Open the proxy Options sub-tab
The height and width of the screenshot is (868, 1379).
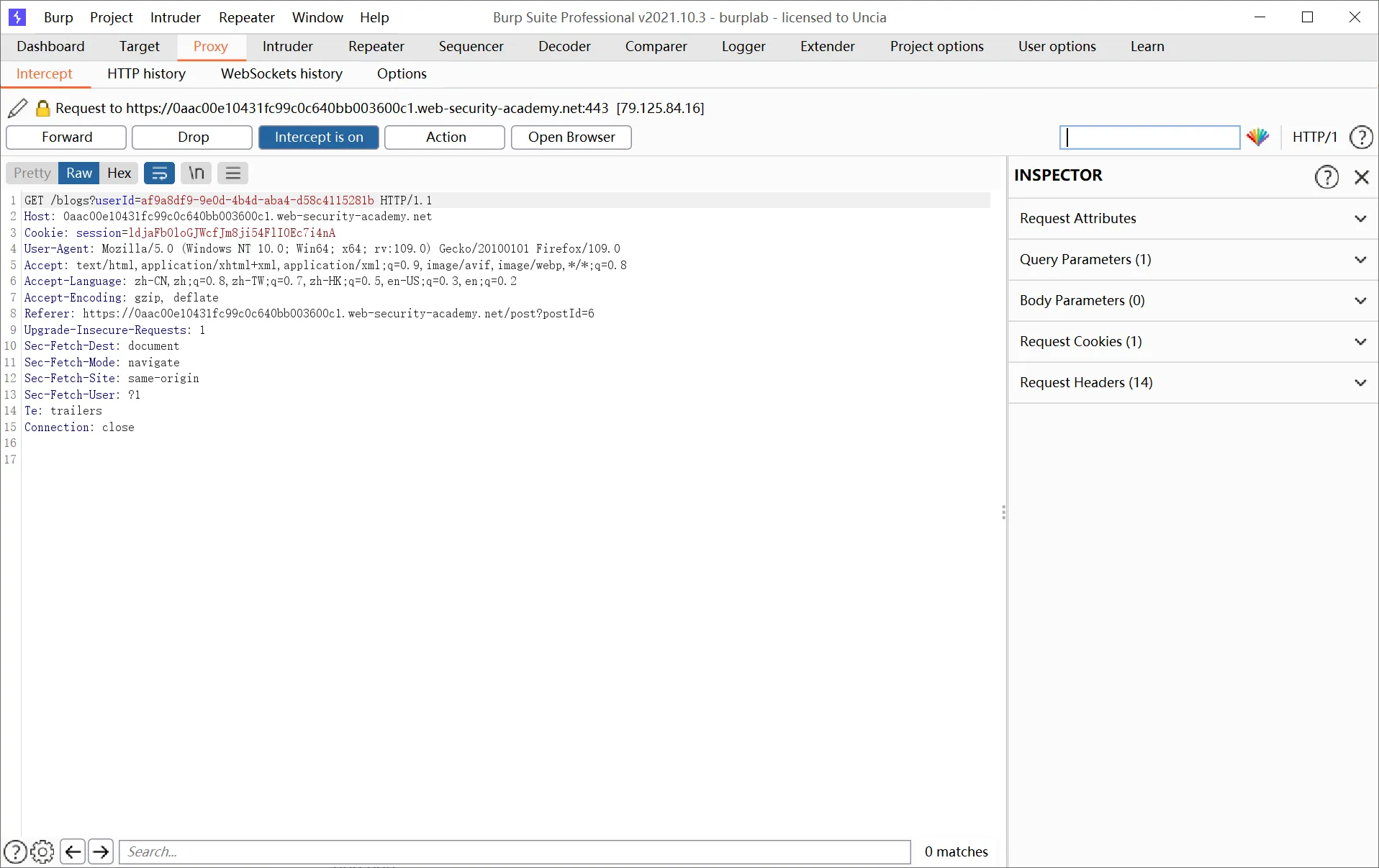tap(402, 73)
